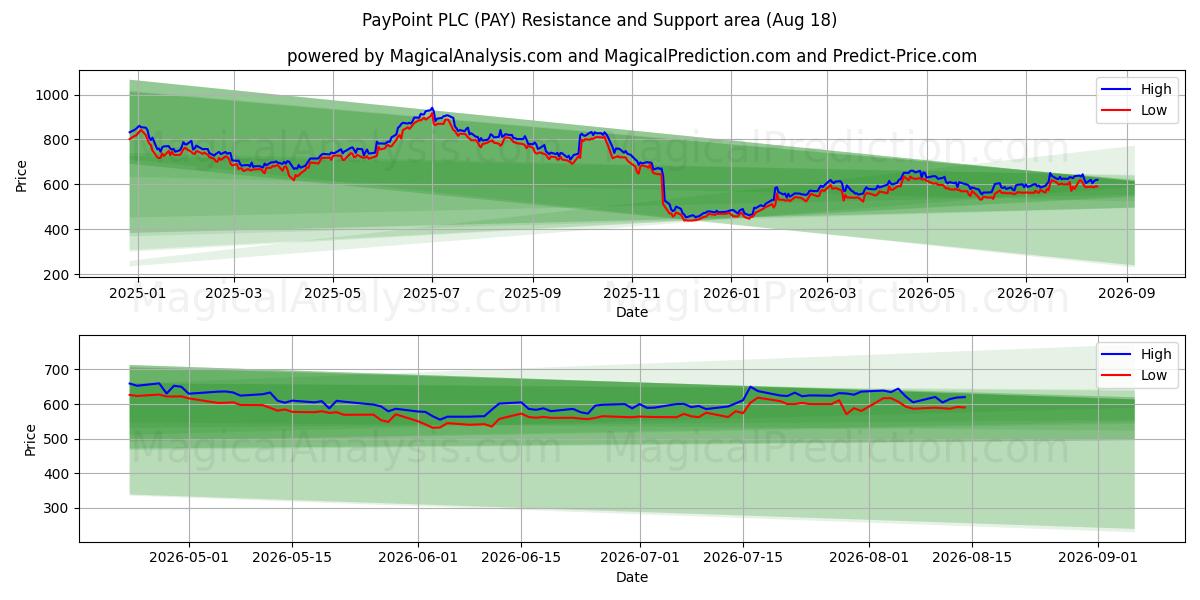Image resolution: width=1200 pixels, height=600 pixels.
Task: Click the "2026-05-15" date tick label
Action: pos(292,560)
